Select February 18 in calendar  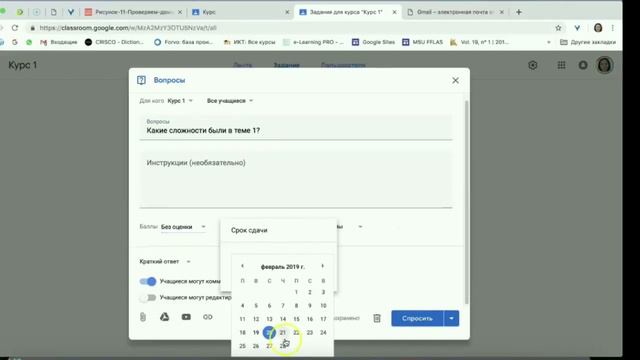click(x=242, y=332)
